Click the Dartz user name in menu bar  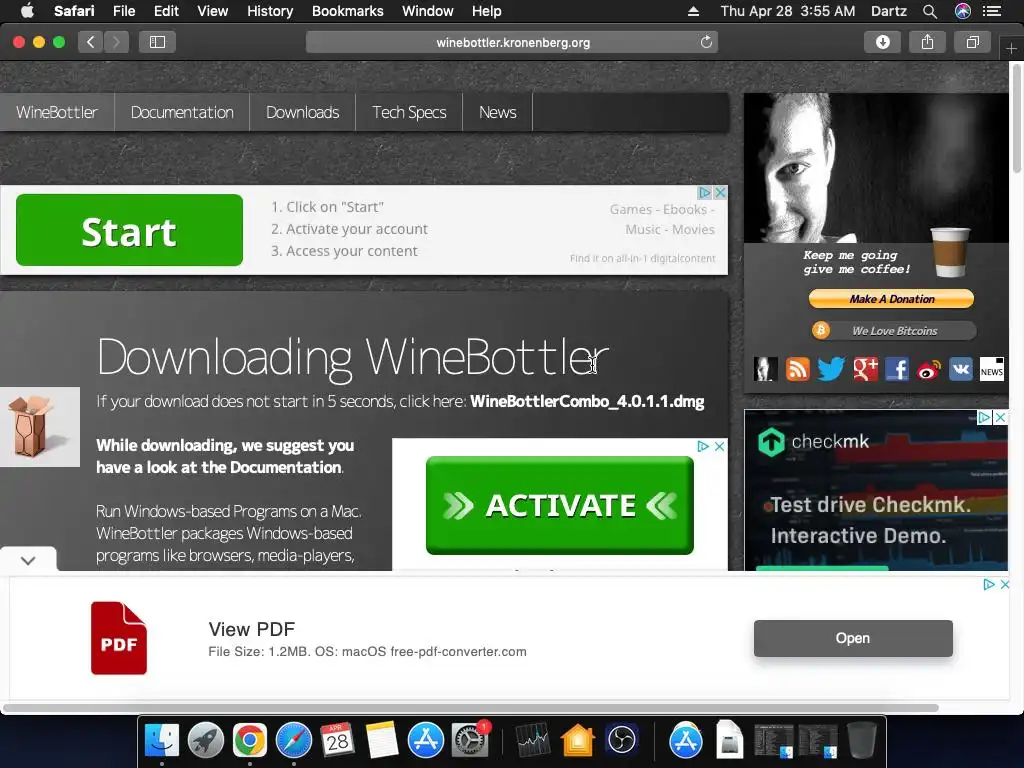(889, 11)
